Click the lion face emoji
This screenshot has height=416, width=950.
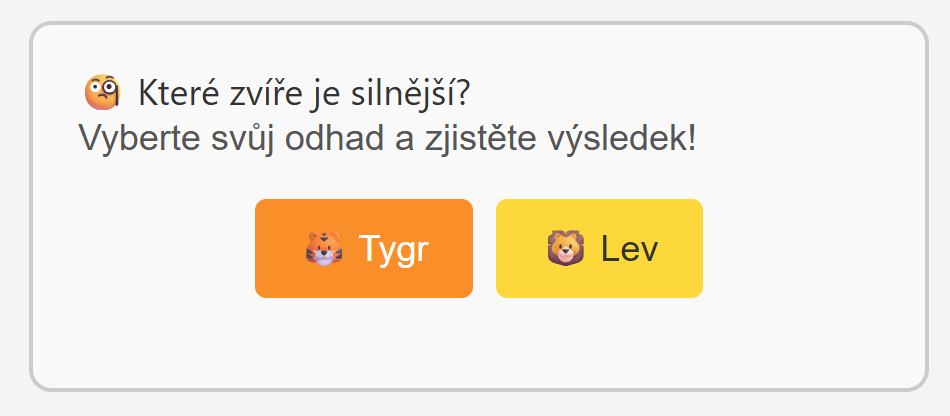point(566,248)
